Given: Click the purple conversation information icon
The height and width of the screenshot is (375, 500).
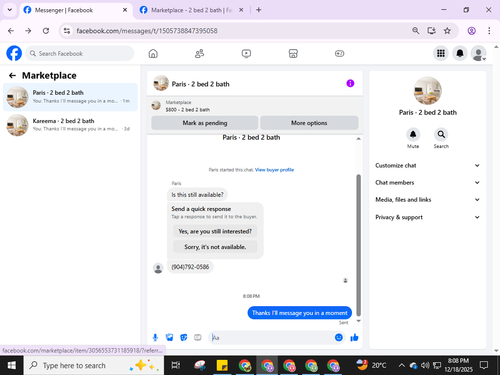Looking at the screenshot, I should tap(350, 83).
